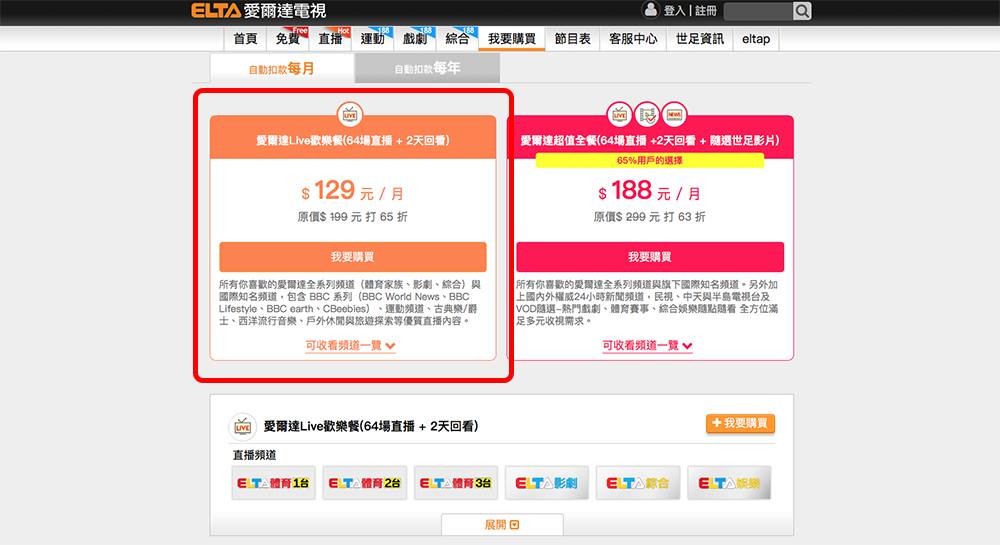Open the 節目表 menu item

(x=572, y=39)
